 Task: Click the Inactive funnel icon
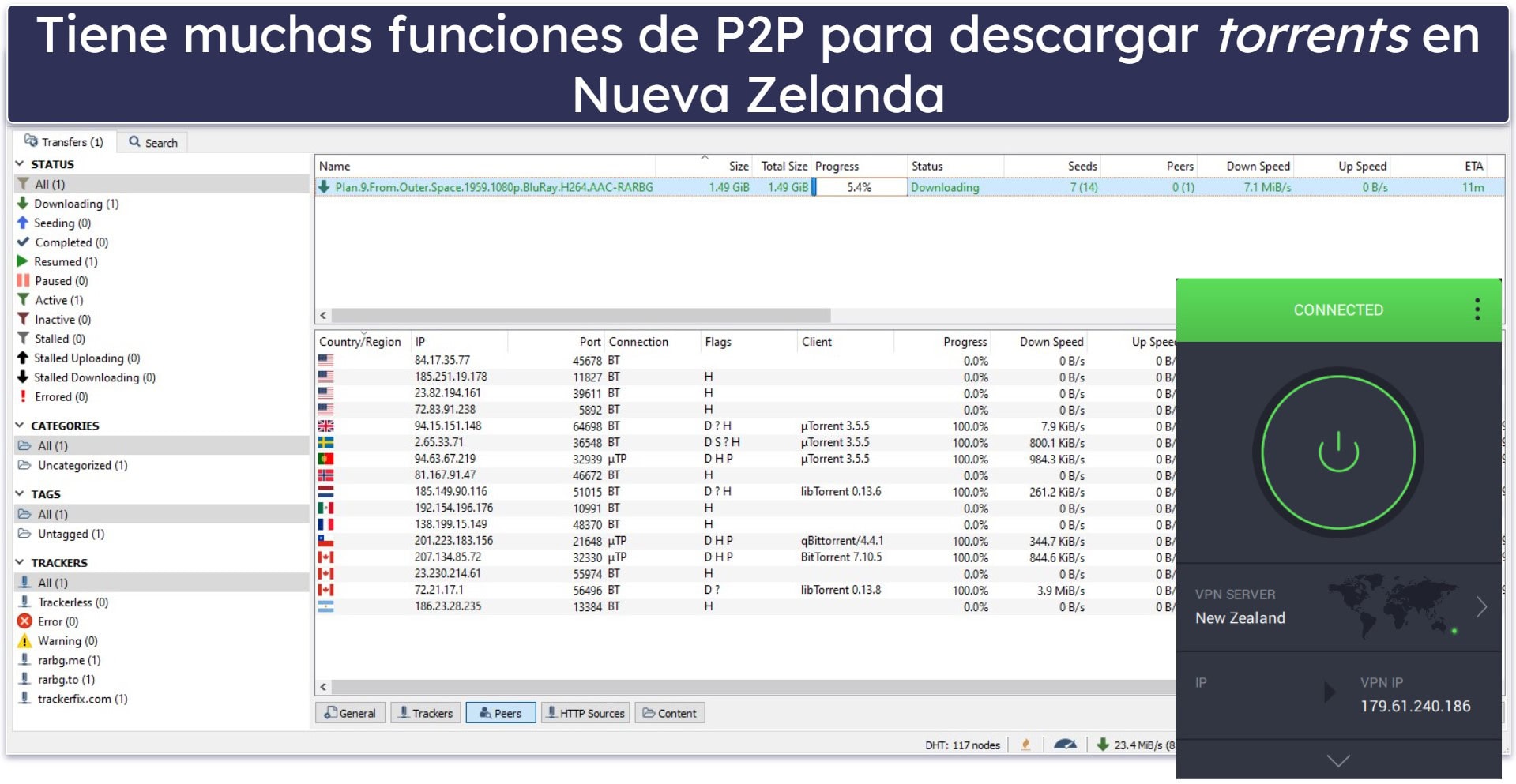(x=23, y=319)
